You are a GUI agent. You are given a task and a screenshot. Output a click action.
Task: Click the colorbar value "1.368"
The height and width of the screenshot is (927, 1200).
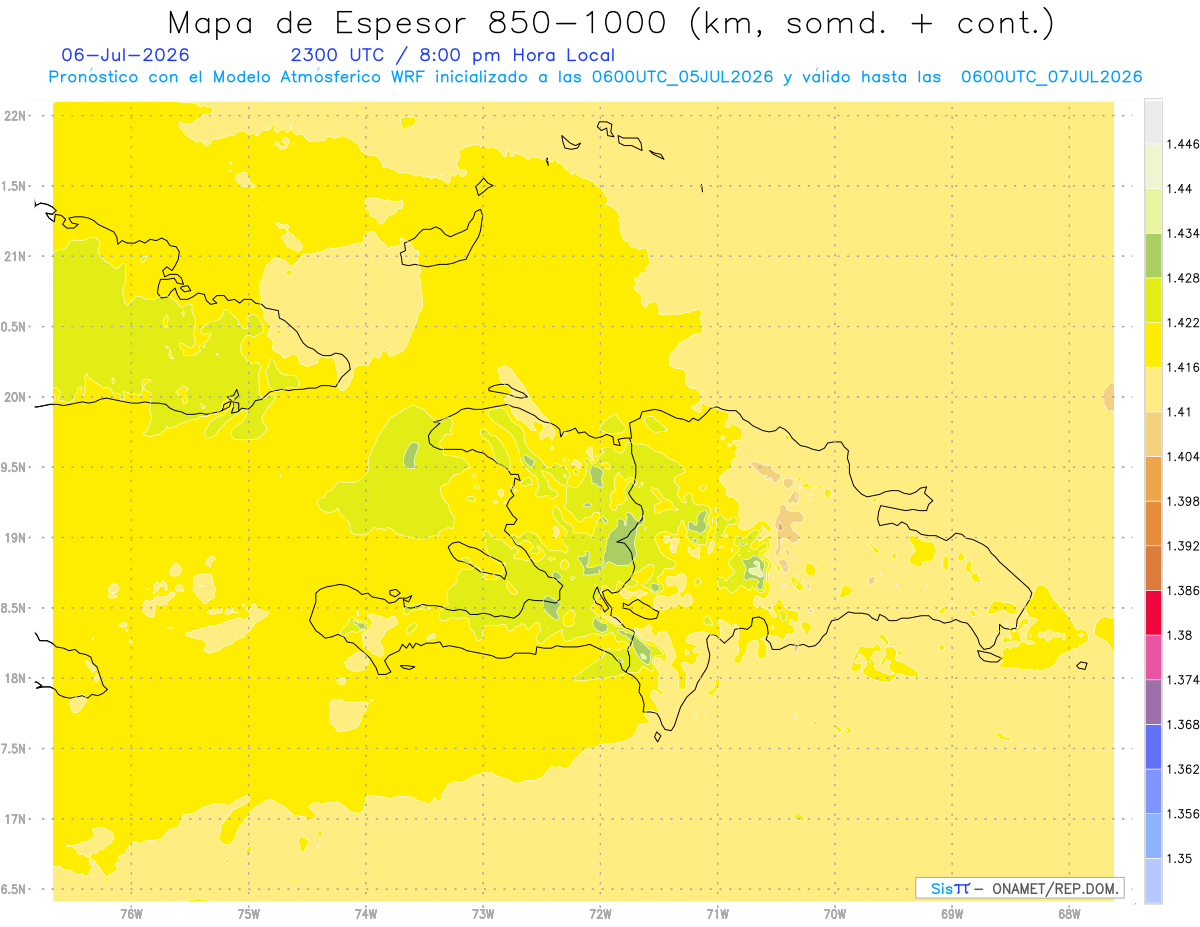coord(1183,724)
